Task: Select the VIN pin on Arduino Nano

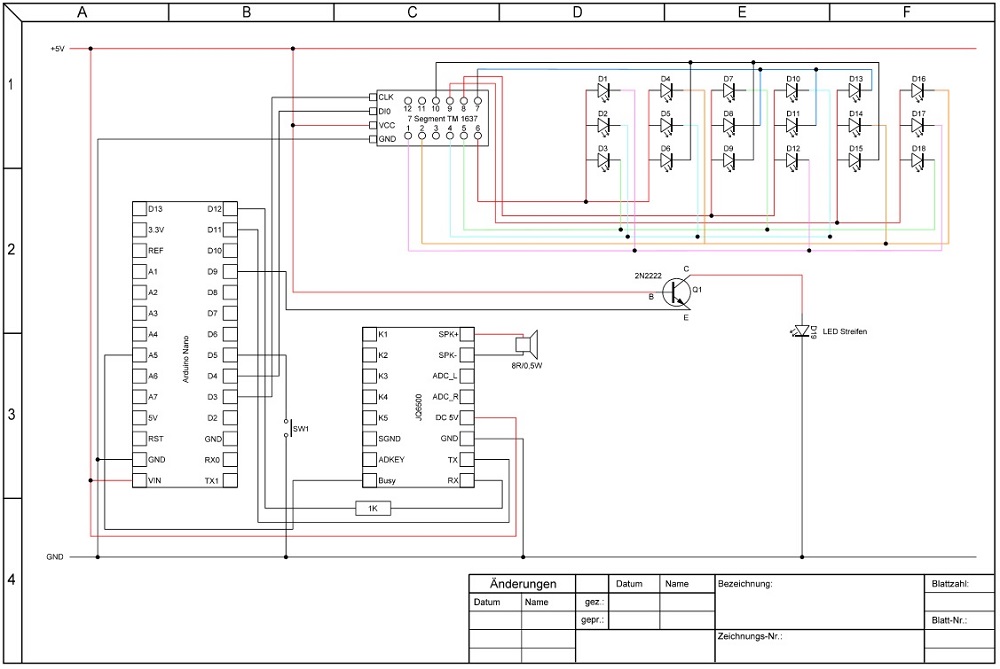Action: [x=139, y=481]
